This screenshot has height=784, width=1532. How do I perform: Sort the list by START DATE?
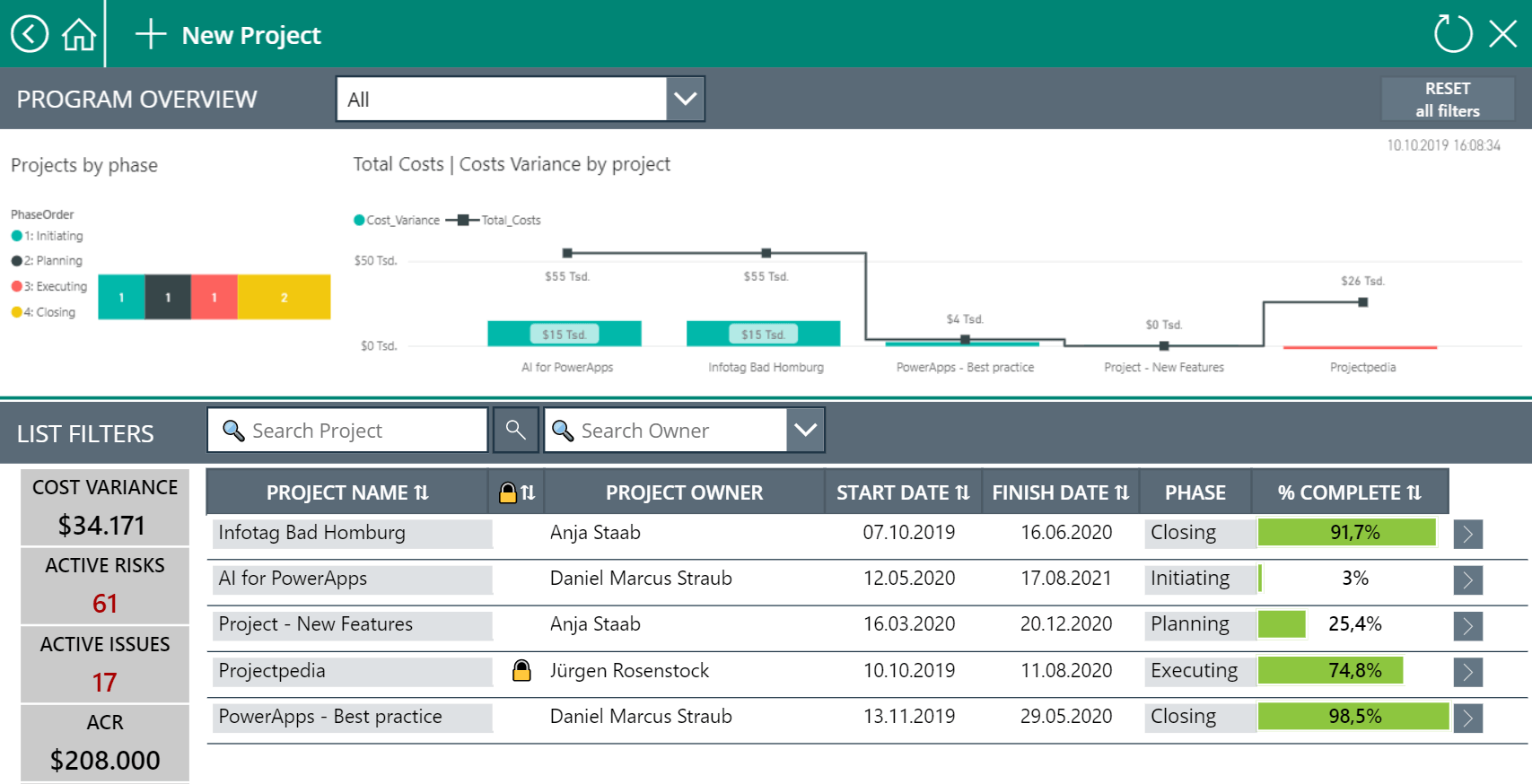[x=903, y=492]
